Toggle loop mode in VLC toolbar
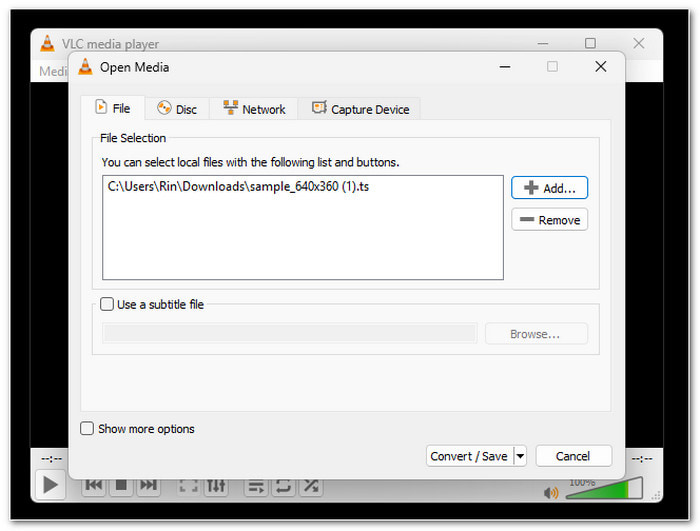Viewport: 700px width, 531px height. [x=283, y=486]
